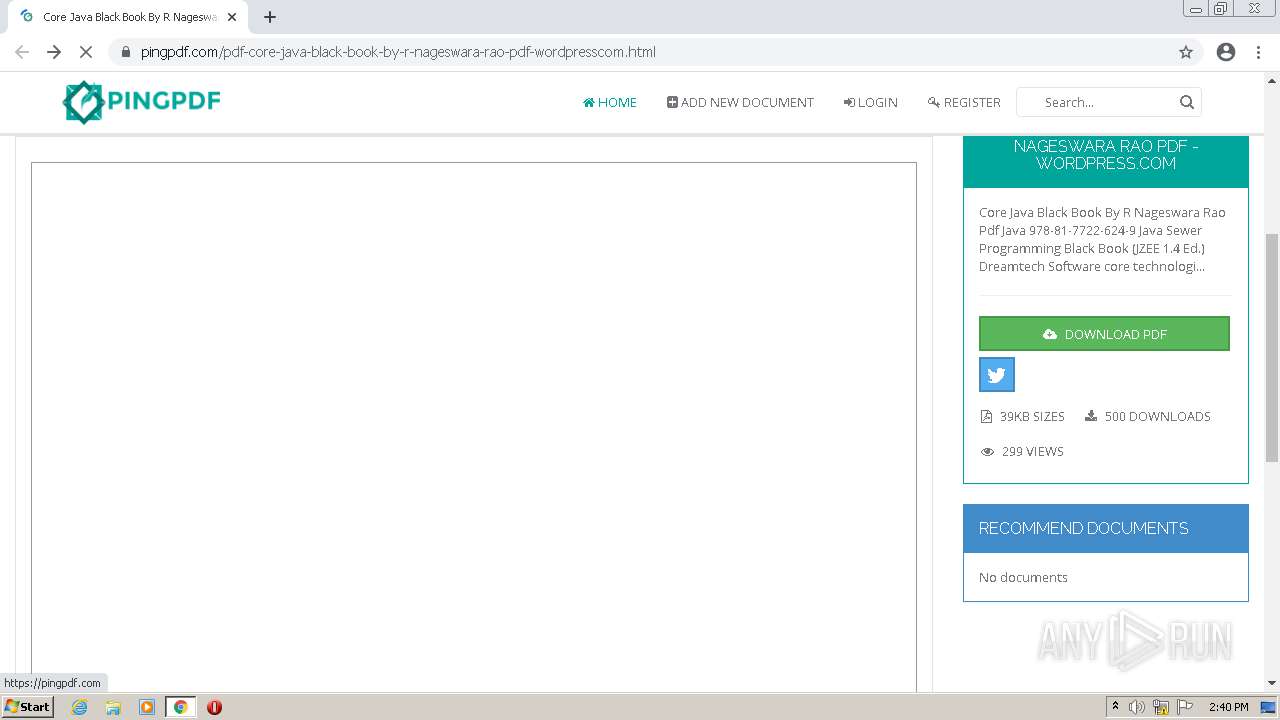The height and width of the screenshot is (720, 1280).
Task: Click the page vertical scrollbar thumb
Action: pyautogui.click(x=1272, y=348)
